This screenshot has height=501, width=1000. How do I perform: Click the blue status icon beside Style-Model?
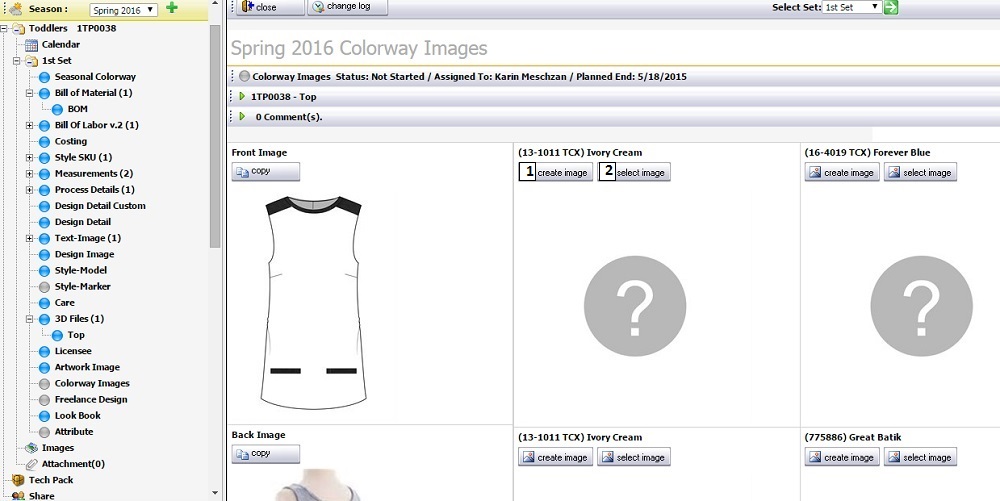tap(44, 271)
